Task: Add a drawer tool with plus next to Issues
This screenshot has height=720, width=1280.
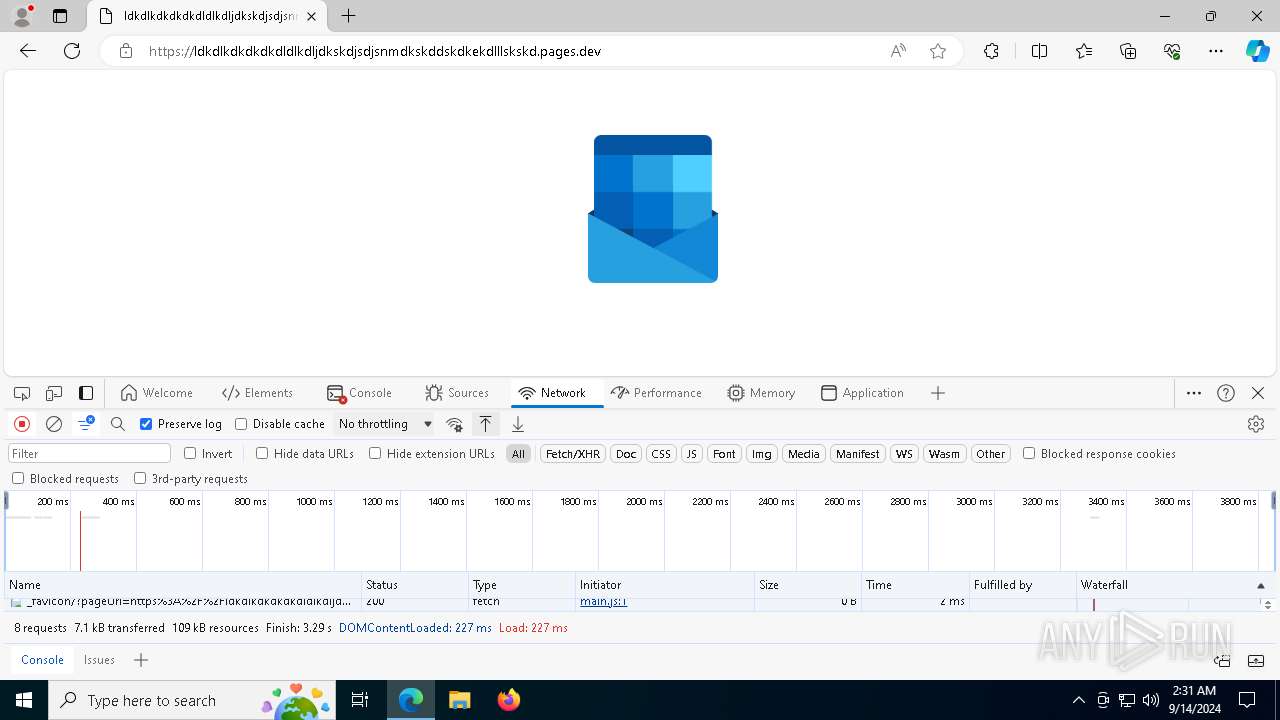Action: [141, 660]
